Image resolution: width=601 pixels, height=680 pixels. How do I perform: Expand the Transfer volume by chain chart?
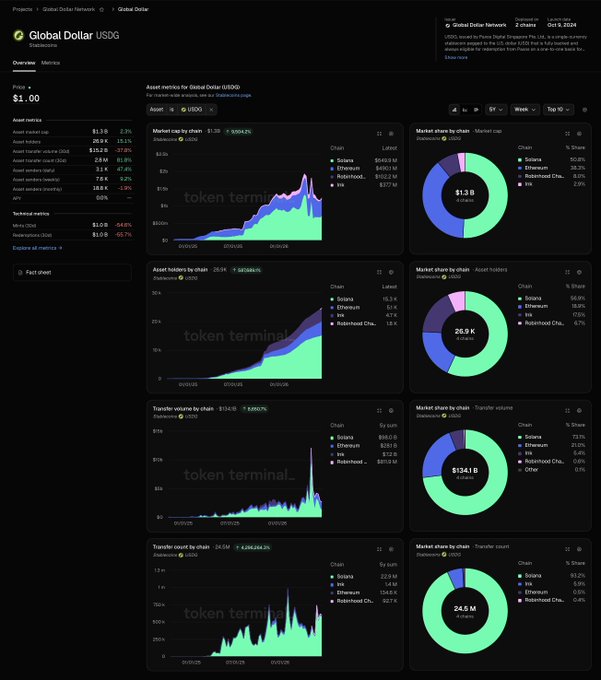tap(379, 410)
